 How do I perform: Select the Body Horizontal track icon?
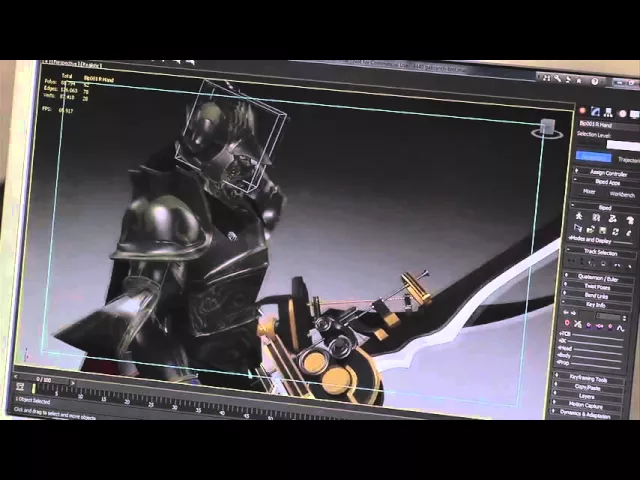click(572, 260)
